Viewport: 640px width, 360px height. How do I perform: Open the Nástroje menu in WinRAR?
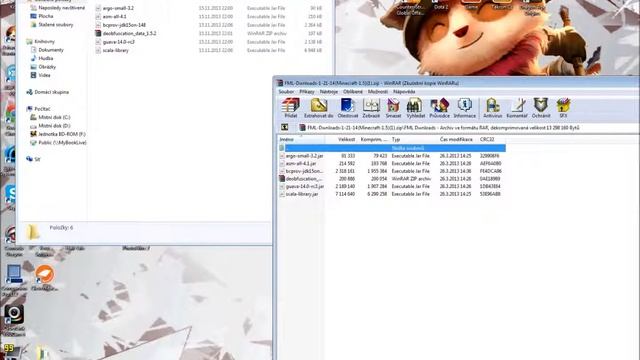tap(329, 92)
